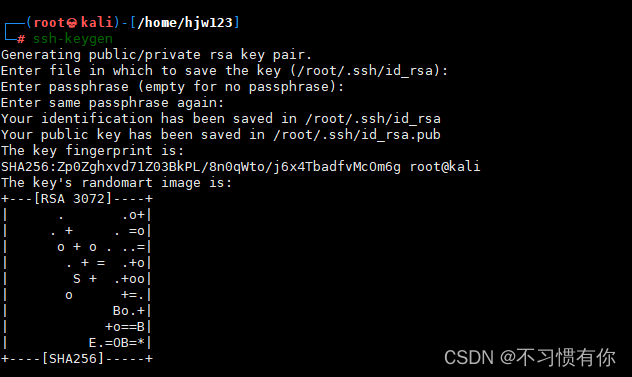The height and width of the screenshot is (377, 632).
Task: Click the 'Enter passphrase (empty for no passphrase):' line
Action: point(172,87)
